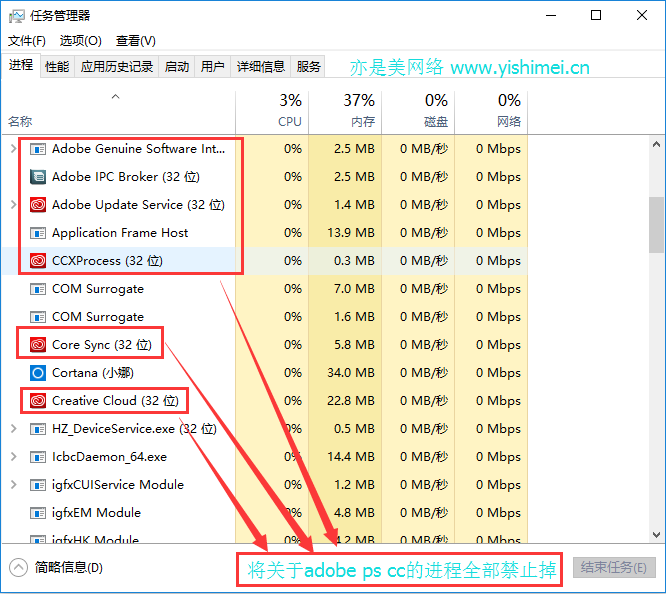This screenshot has width=666, height=594.
Task: Click the 简略信息(D) link
Action: [68, 568]
